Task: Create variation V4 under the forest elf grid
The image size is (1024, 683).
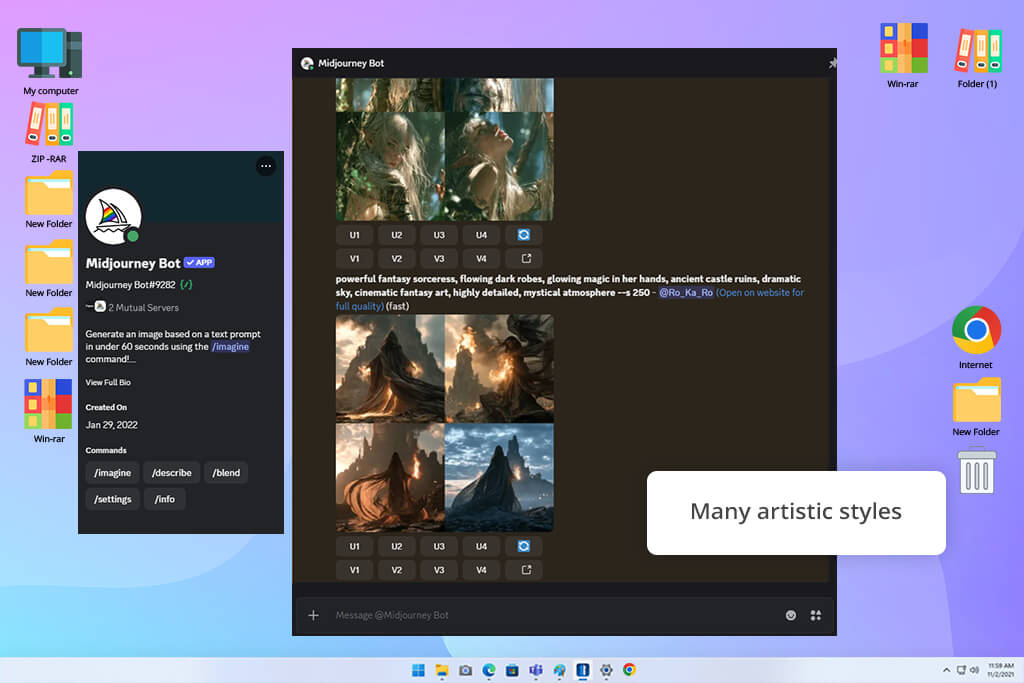Action: [481, 258]
